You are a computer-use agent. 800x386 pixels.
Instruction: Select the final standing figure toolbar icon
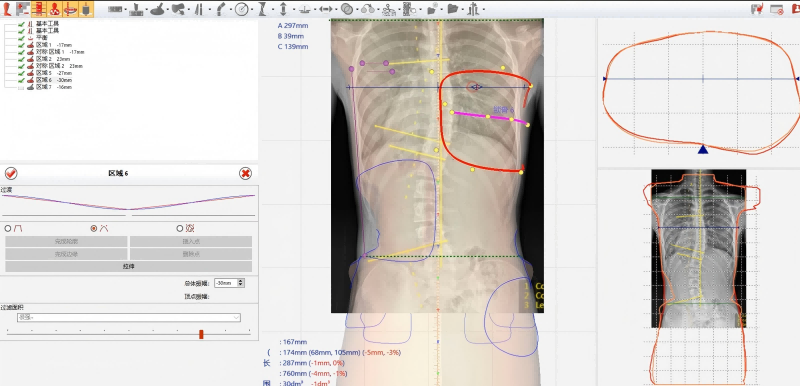(x=473, y=9)
